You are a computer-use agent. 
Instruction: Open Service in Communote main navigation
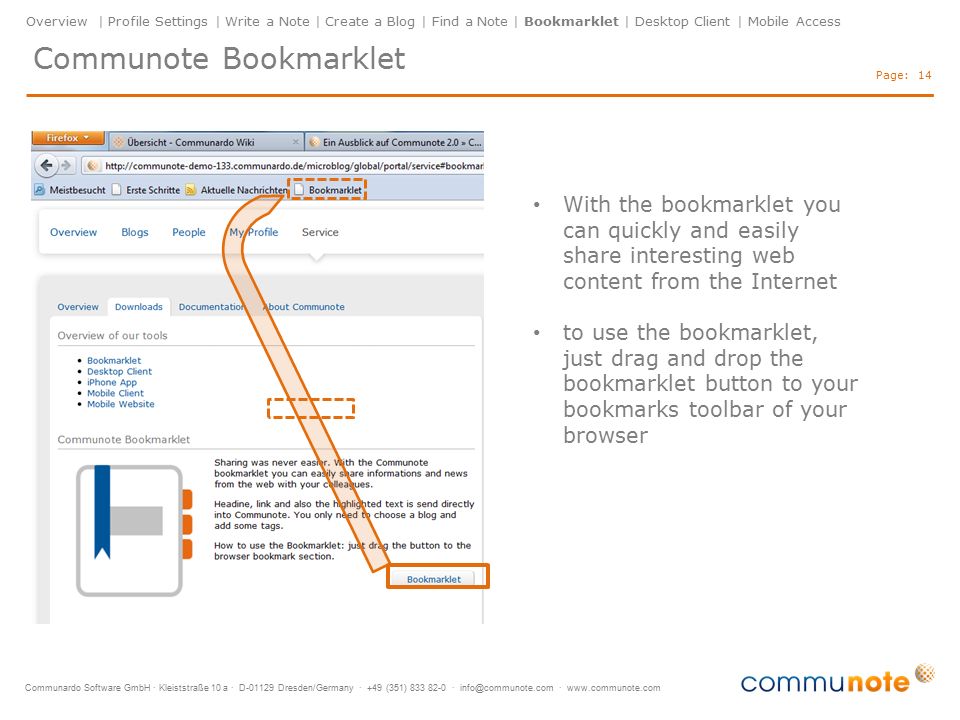(x=320, y=232)
